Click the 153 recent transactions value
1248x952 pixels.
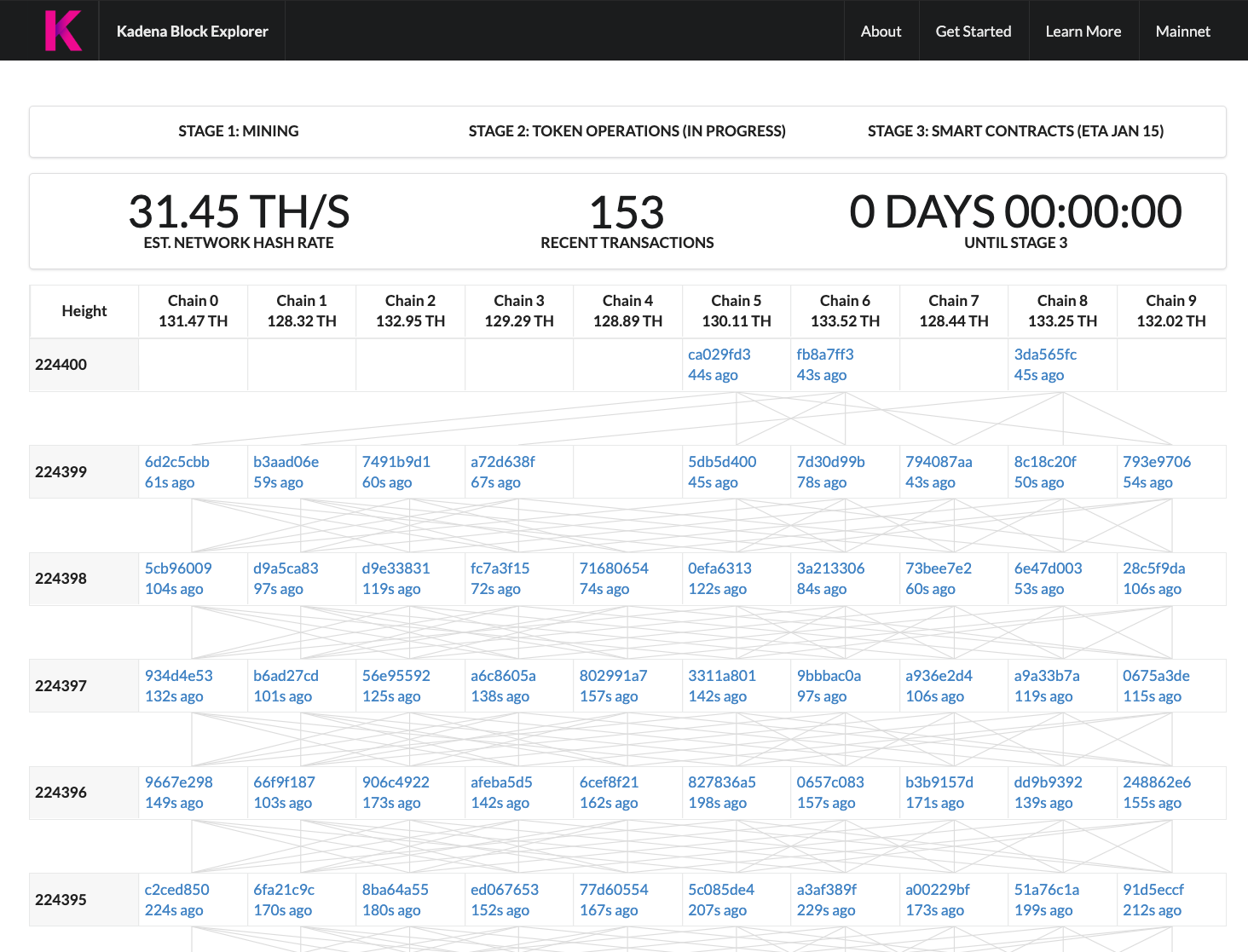pyautogui.click(x=627, y=212)
